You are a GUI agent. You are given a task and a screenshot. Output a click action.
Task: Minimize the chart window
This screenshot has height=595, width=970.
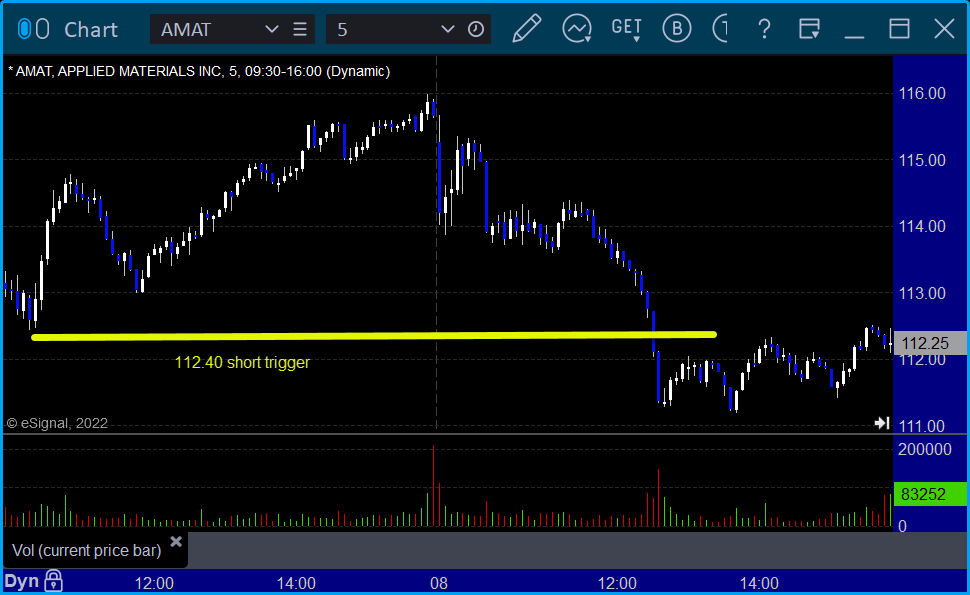(x=854, y=36)
